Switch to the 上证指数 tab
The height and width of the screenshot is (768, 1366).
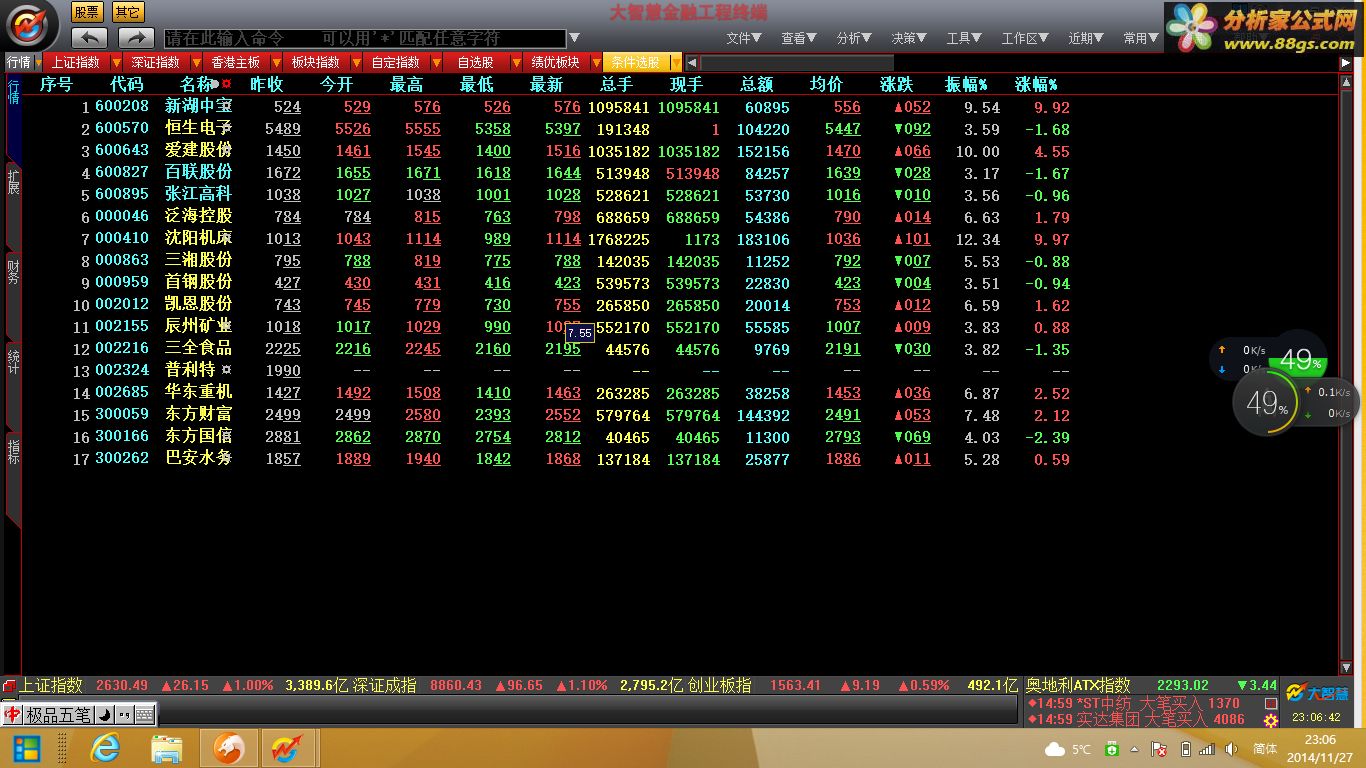coord(76,62)
